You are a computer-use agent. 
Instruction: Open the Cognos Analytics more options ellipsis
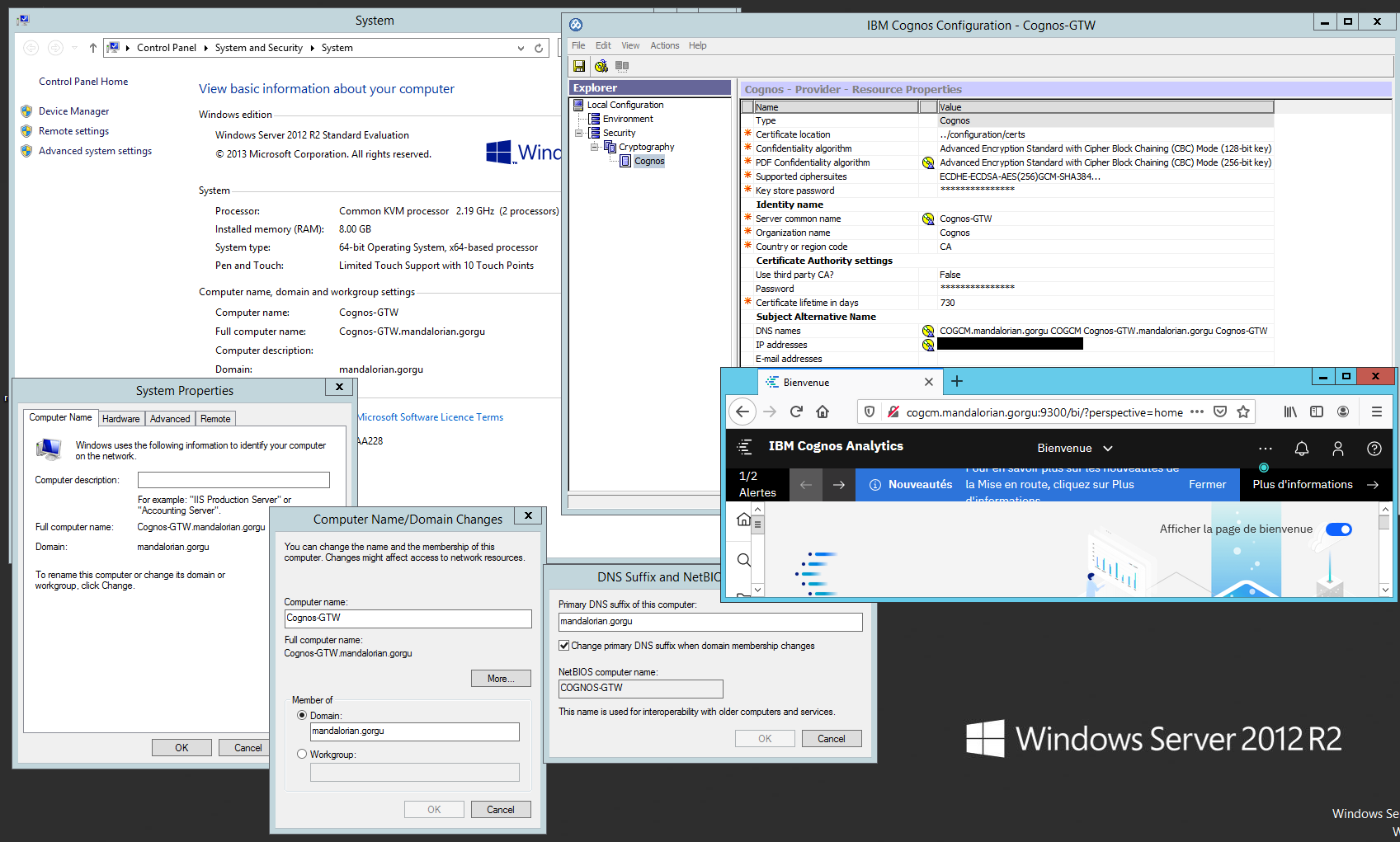coord(1266,448)
